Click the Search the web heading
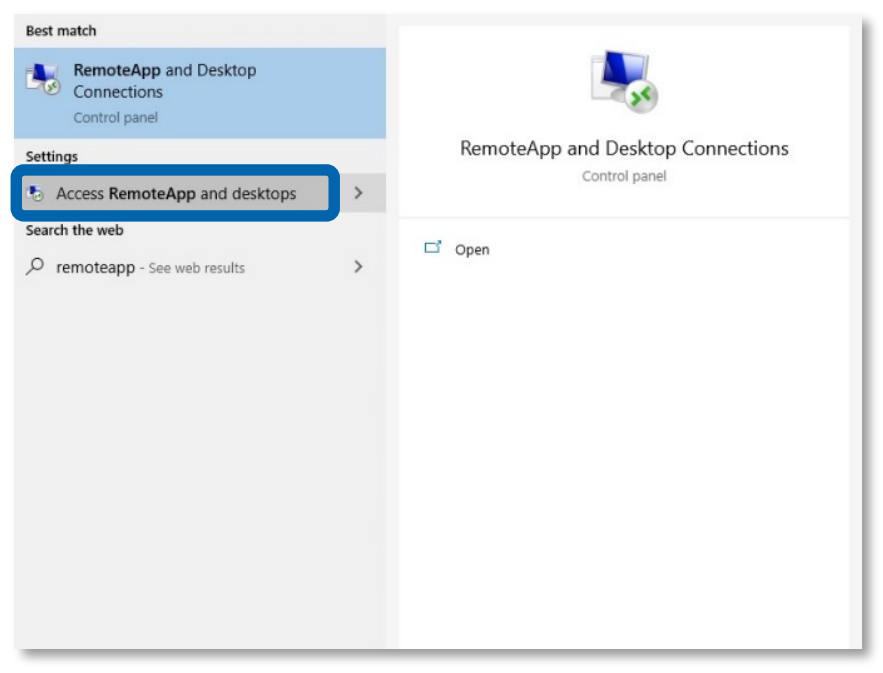This screenshot has width=883, height=673. (x=74, y=230)
